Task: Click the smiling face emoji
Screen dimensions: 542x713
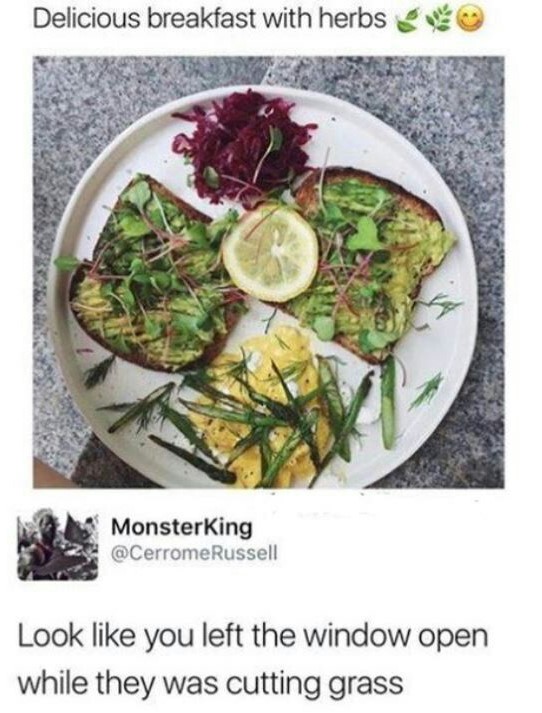Action: pos(467,21)
